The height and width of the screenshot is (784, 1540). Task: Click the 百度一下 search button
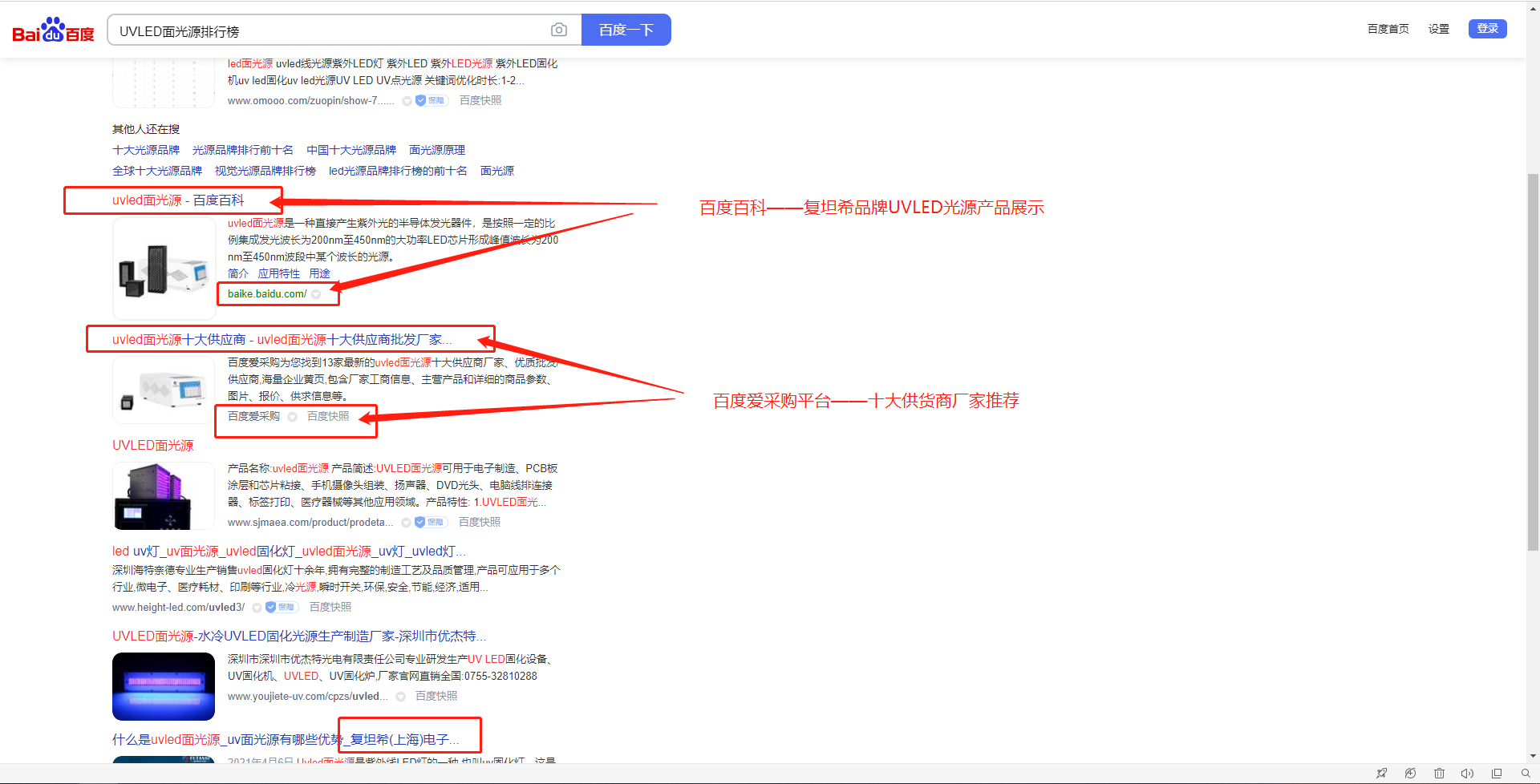tap(626, 30)
